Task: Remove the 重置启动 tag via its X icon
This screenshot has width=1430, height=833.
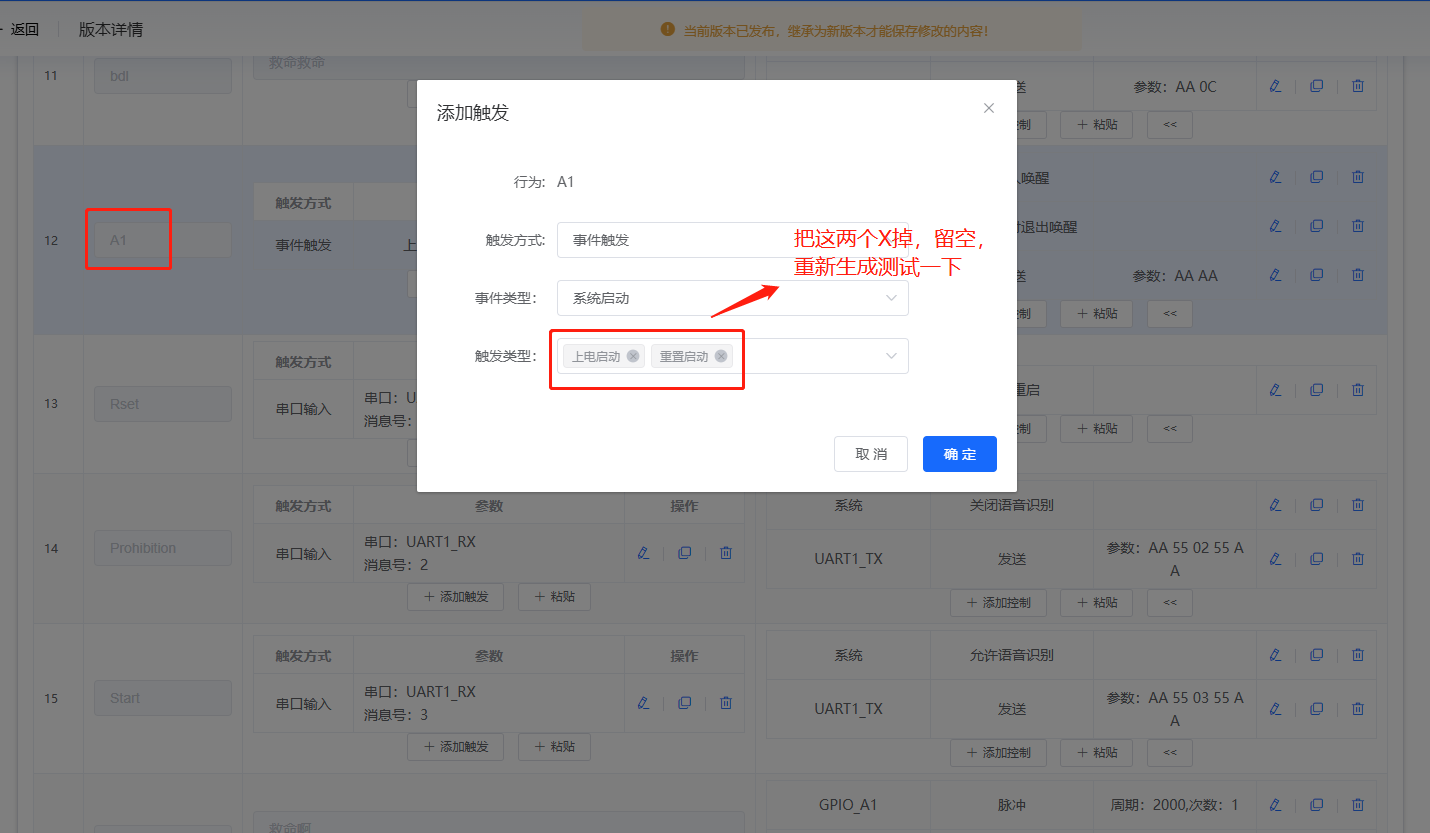Action: tap(721, 355)
